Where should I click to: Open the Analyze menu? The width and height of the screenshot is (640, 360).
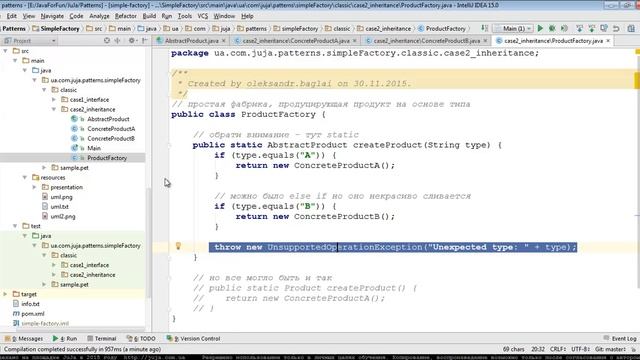coord(99,16)
